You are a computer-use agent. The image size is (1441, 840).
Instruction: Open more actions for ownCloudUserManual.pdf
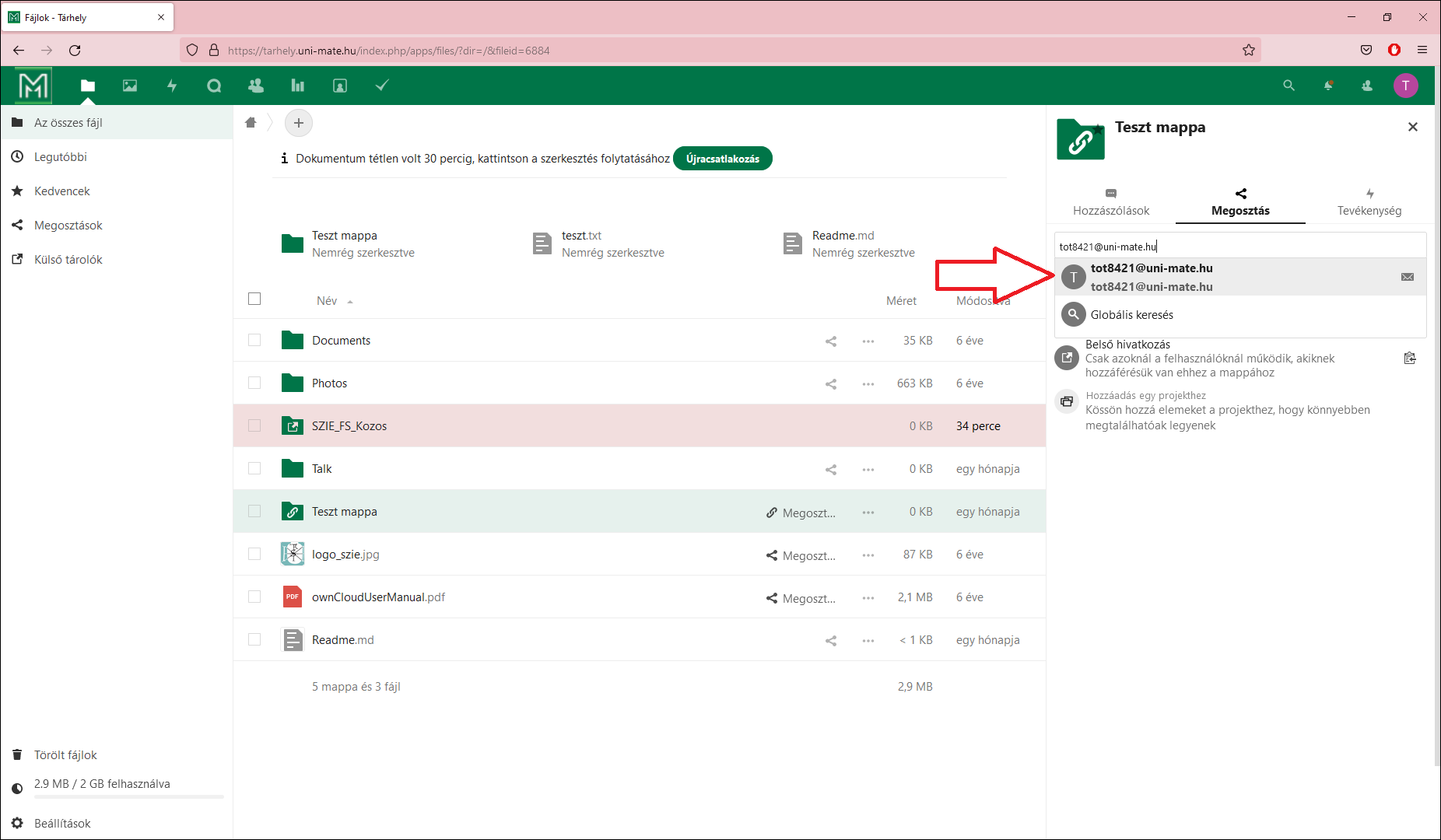click(x=868, y=597)
